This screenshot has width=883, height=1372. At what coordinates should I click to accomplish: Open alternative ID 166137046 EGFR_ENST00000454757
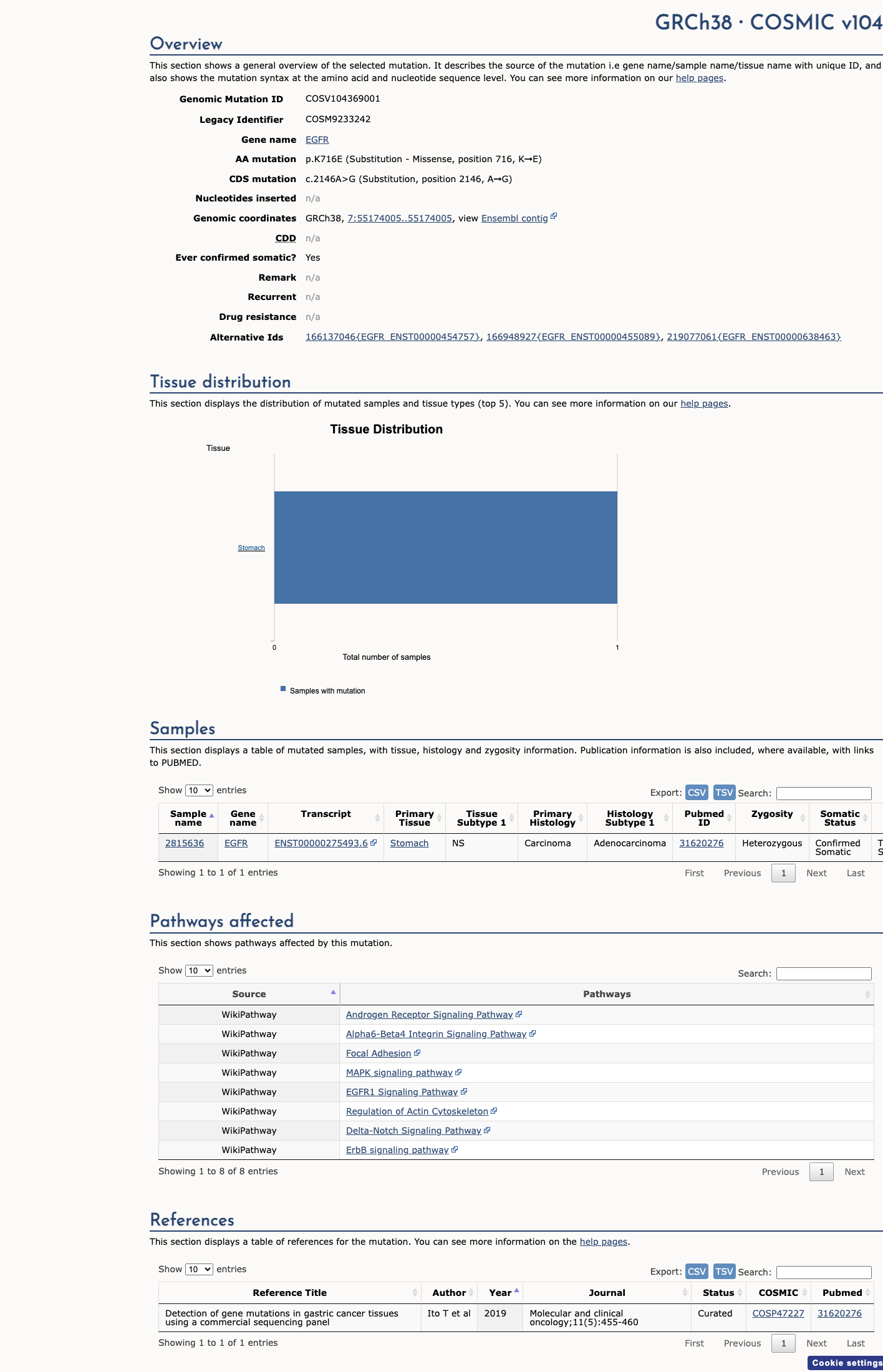(393, 337)
